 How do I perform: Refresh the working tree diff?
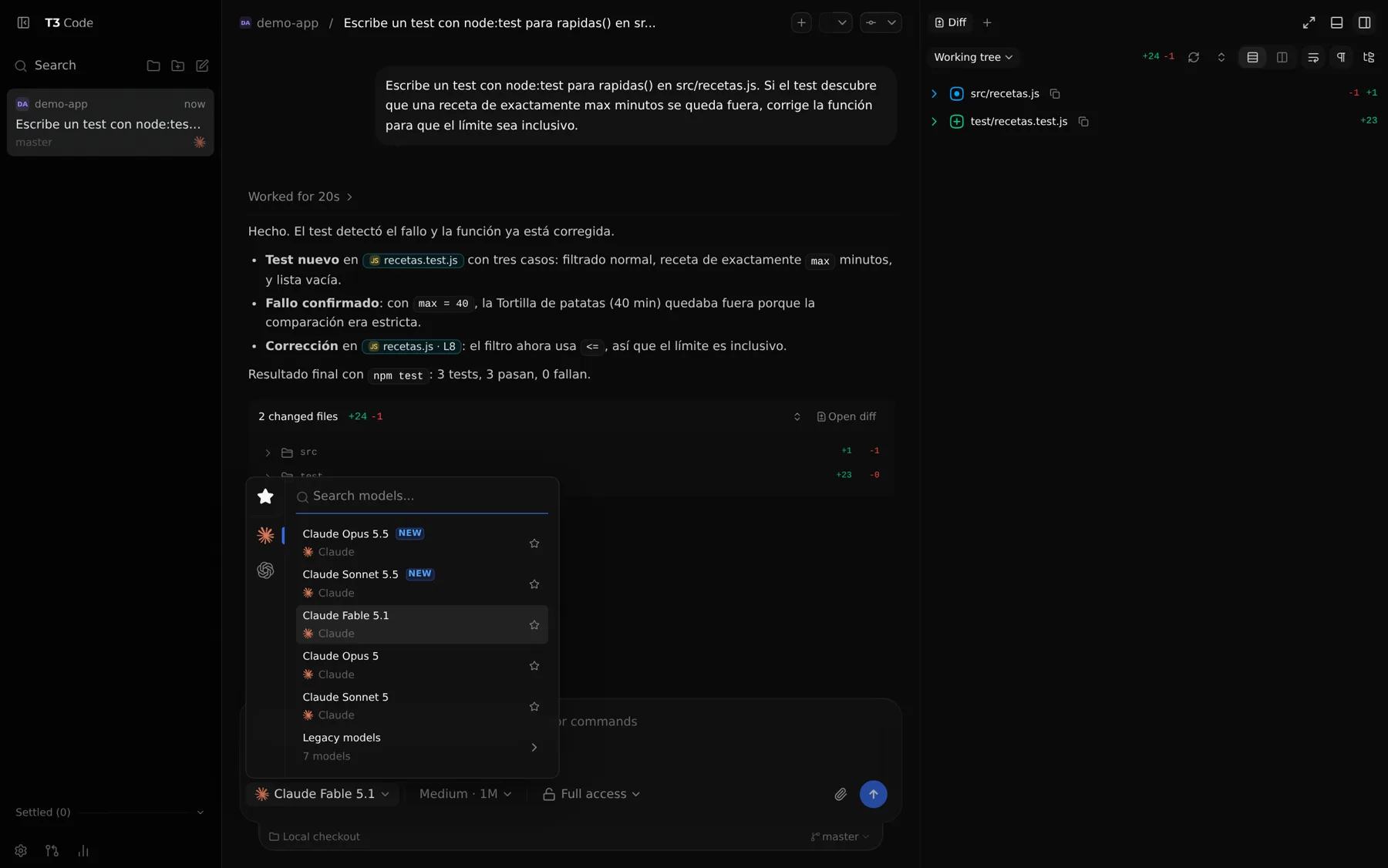pos(1193,57)
